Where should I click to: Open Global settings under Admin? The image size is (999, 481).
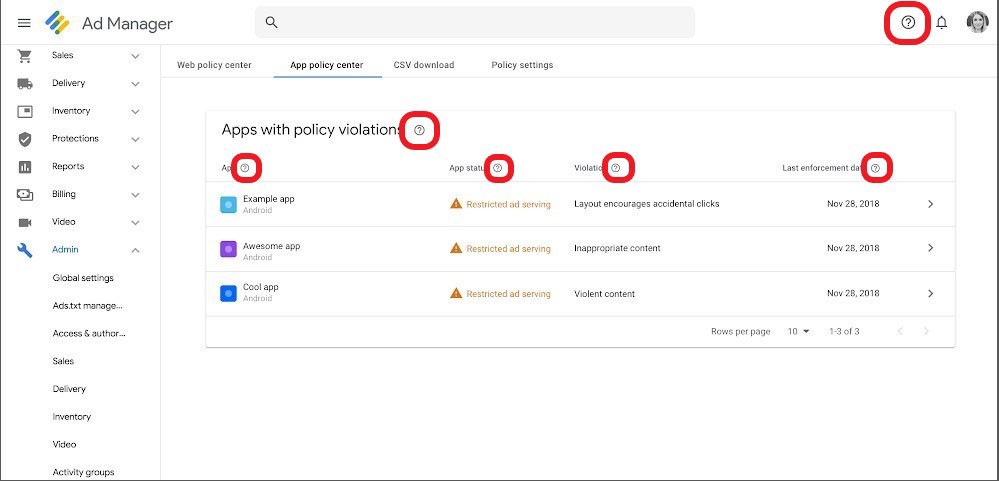tap(83, 278)
